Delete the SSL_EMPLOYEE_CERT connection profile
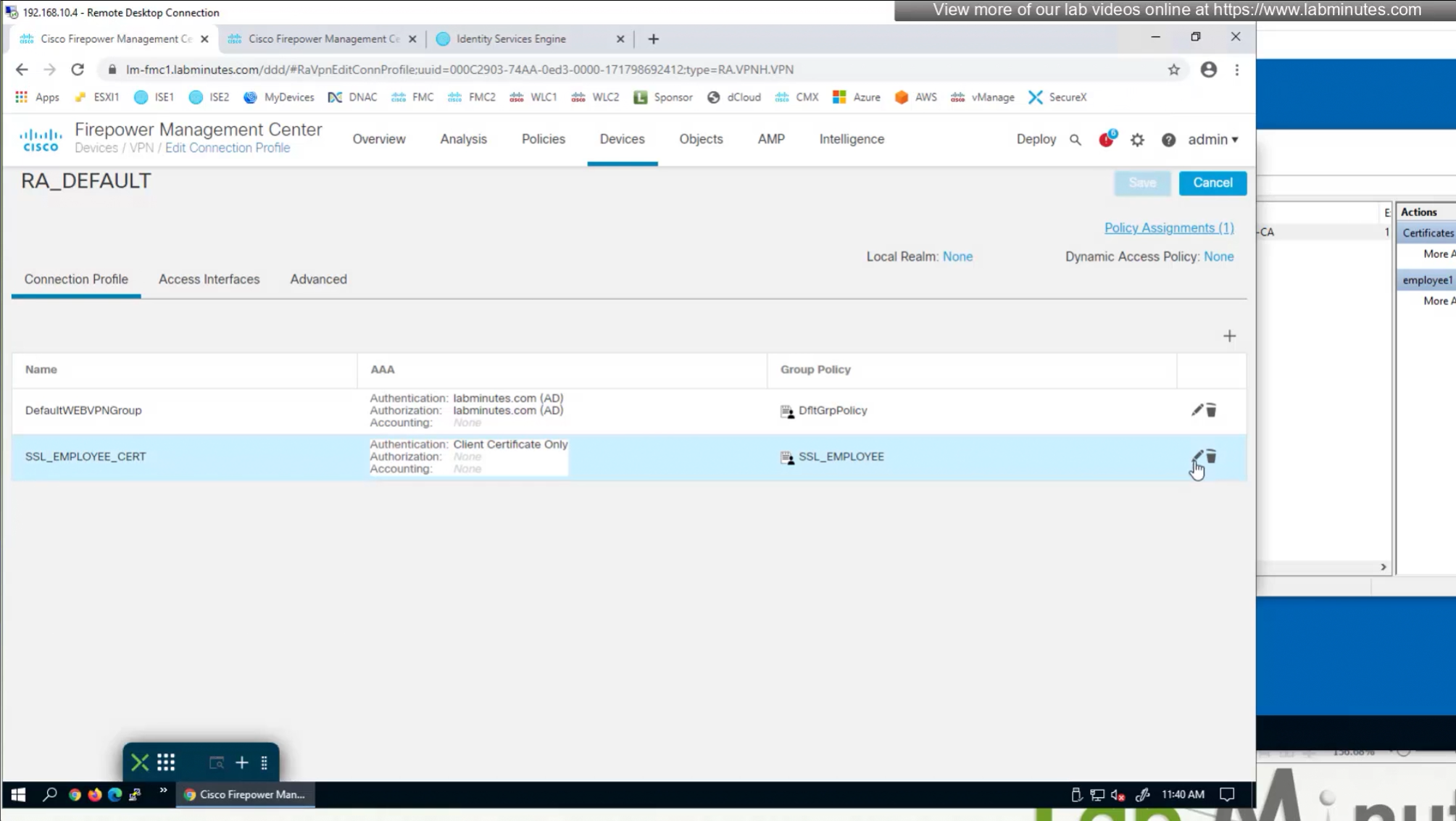 pyautogui.click(x=1211, y=457)
